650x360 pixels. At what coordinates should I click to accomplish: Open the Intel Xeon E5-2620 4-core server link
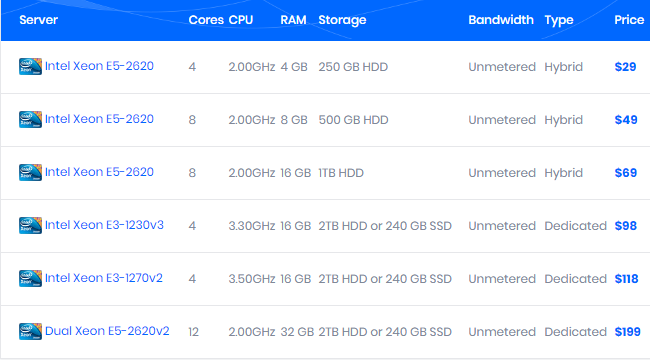pyautogui.click(x=99, y=66)
